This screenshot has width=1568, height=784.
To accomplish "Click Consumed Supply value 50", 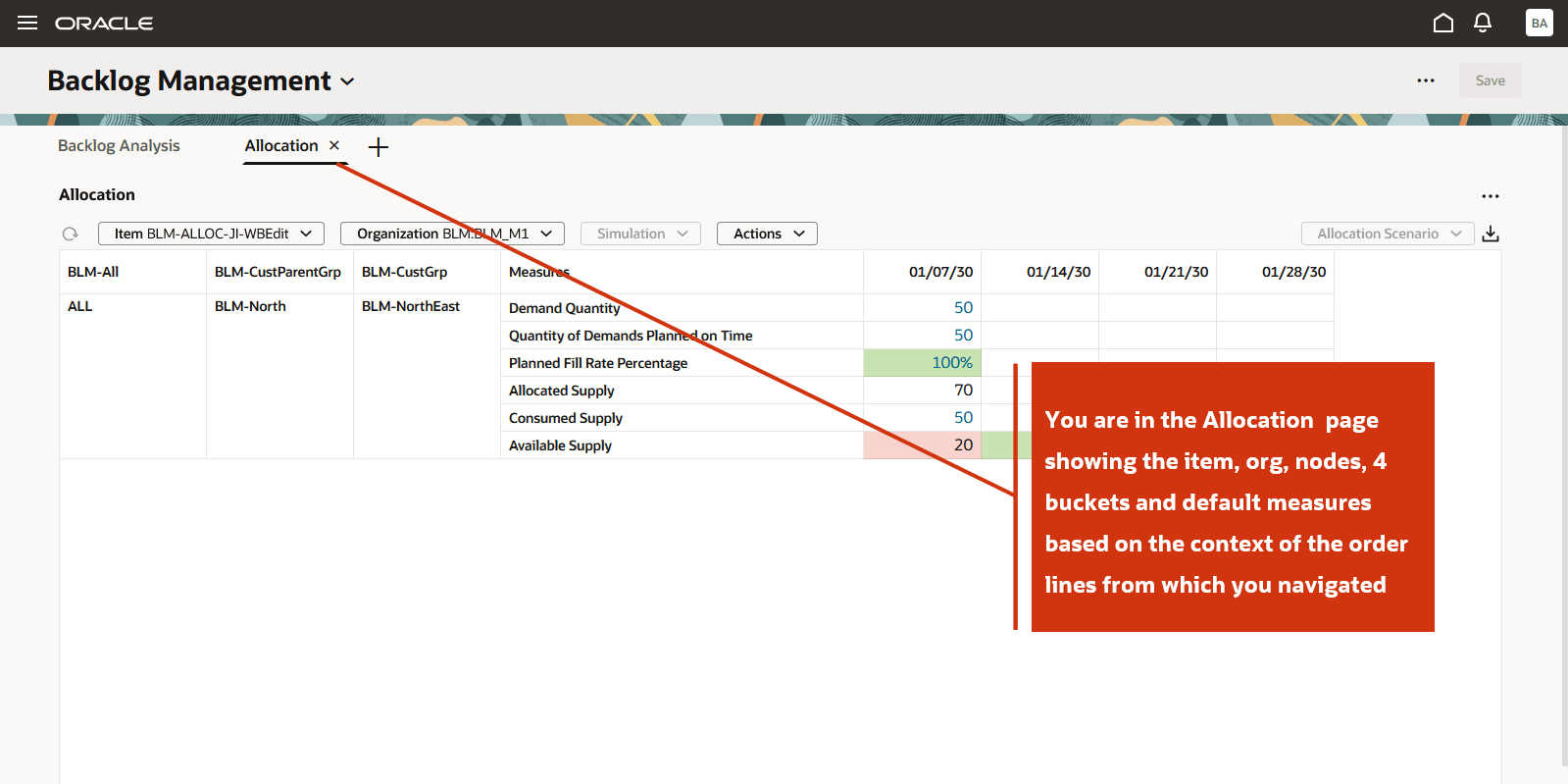I will point(963,418).
